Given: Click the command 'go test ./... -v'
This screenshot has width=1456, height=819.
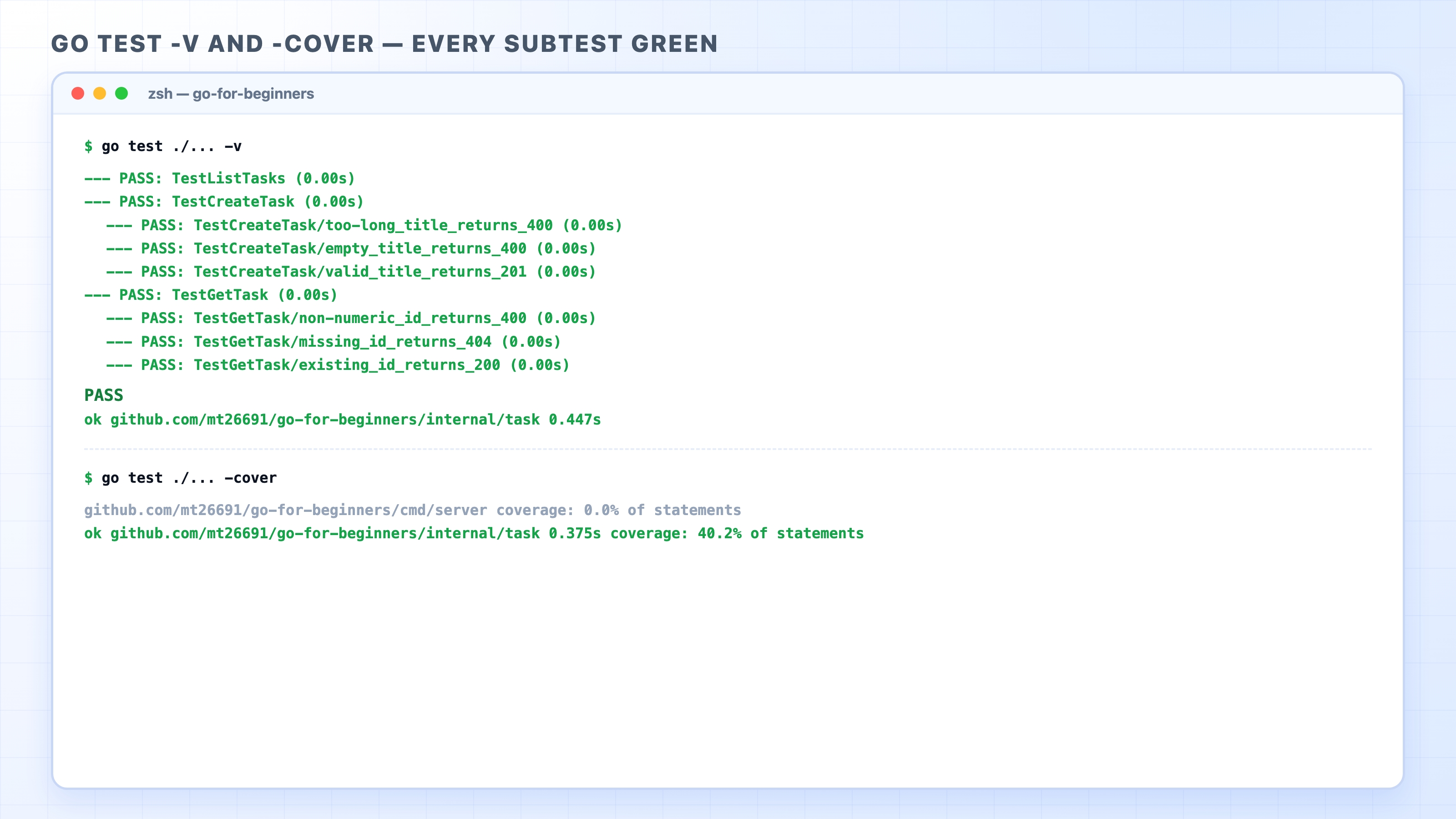Looking at the screenshot, I should tap(171, 147).
